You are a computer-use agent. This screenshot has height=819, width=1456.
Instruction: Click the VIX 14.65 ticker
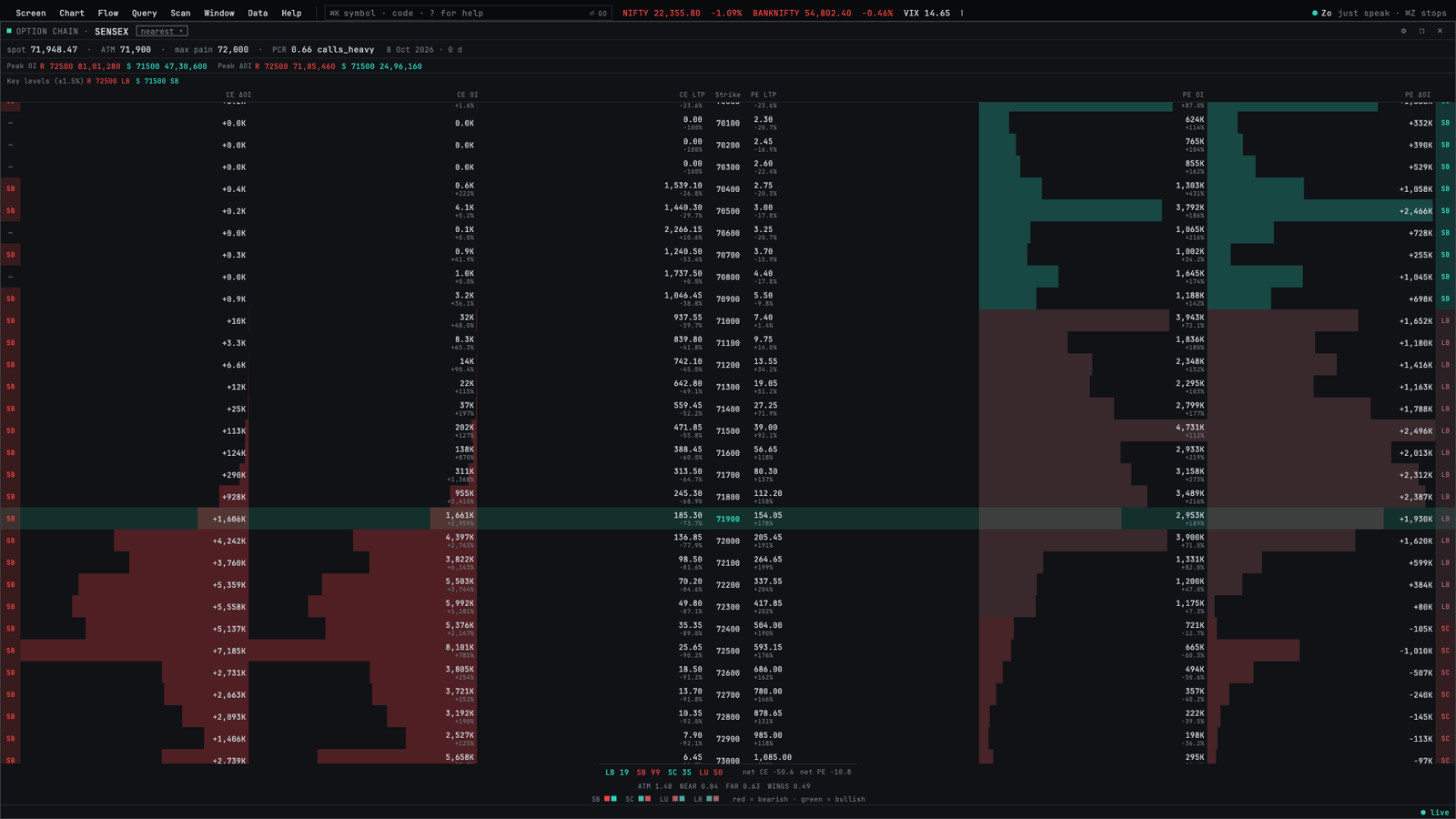point(926,13)
